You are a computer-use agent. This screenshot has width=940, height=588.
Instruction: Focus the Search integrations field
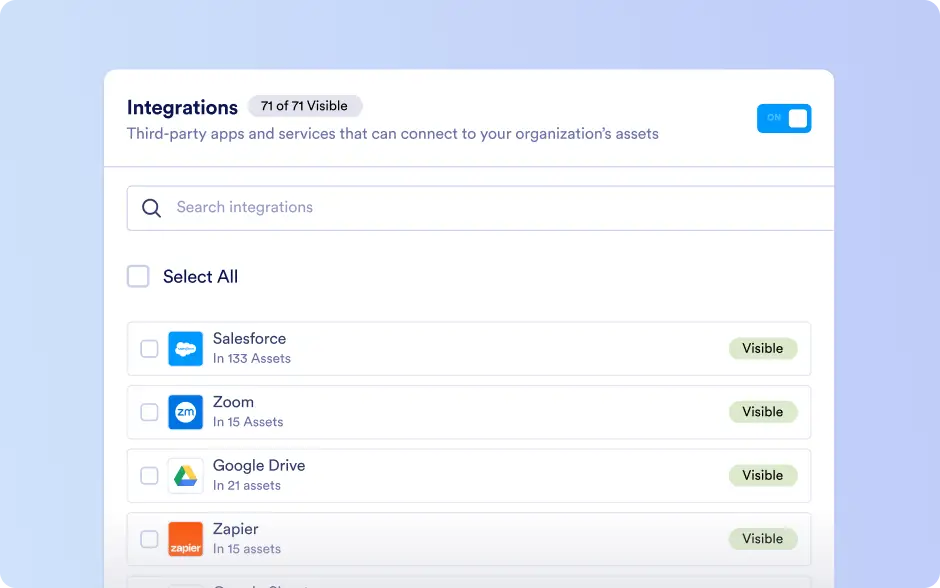(480, 208)
